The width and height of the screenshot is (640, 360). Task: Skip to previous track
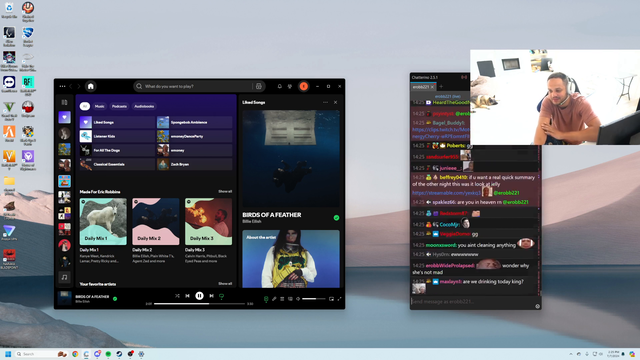pyautogui.click(x=187, y=296)
